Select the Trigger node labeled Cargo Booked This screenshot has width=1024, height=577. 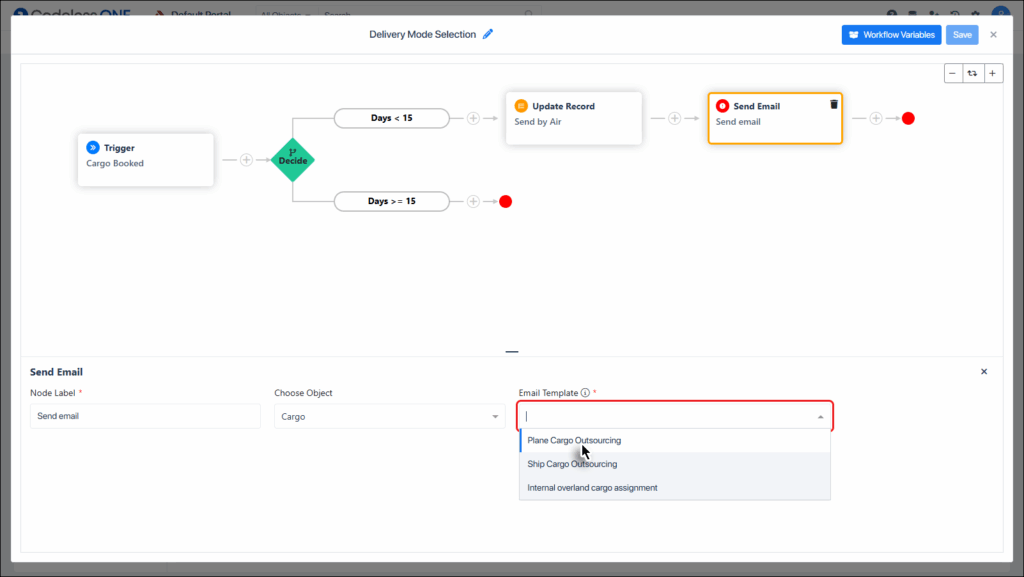point(145,159)
